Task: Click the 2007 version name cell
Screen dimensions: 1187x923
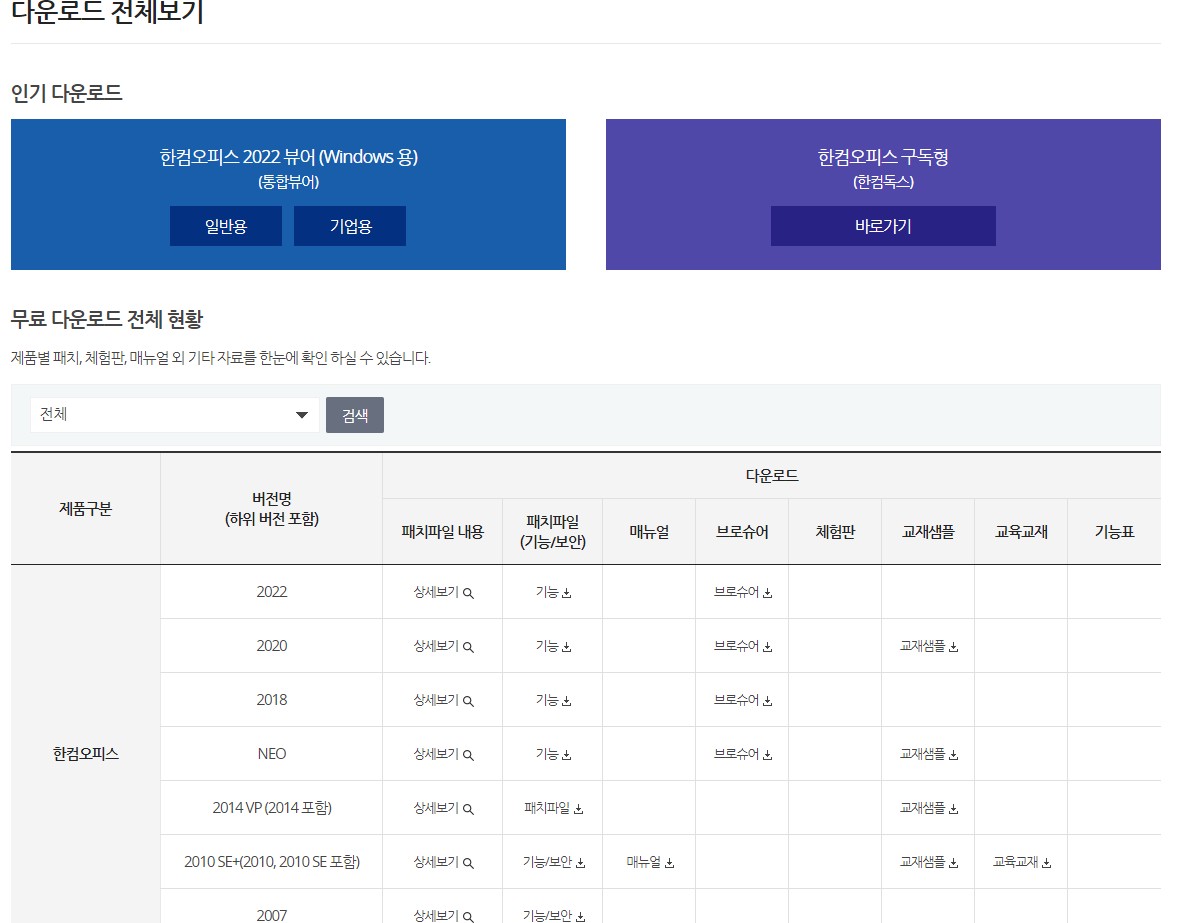Action: pyautogui.click(x=272, y=906)
